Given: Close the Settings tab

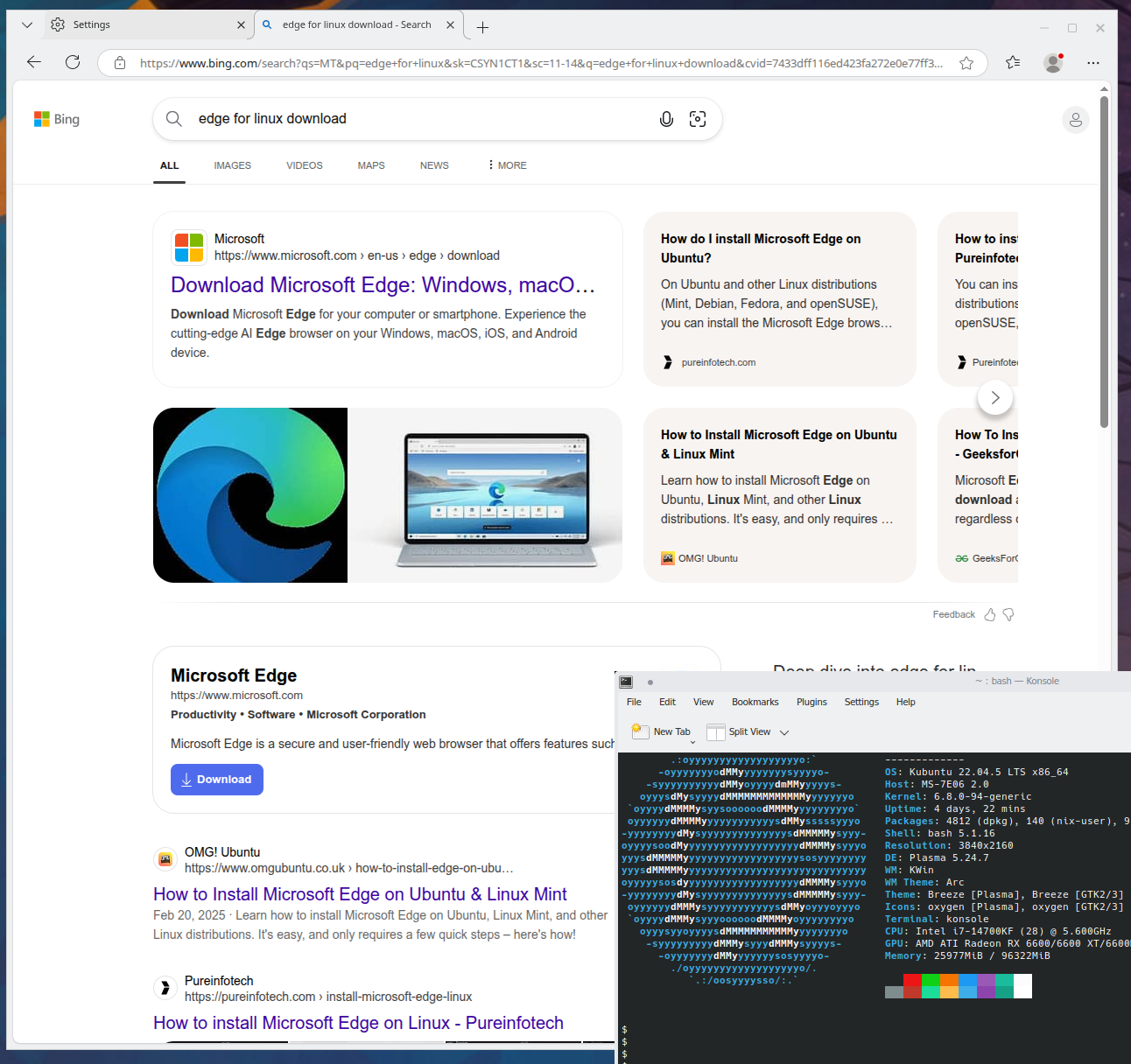Looking at the screenshot, I should click(x=241, y=24).
